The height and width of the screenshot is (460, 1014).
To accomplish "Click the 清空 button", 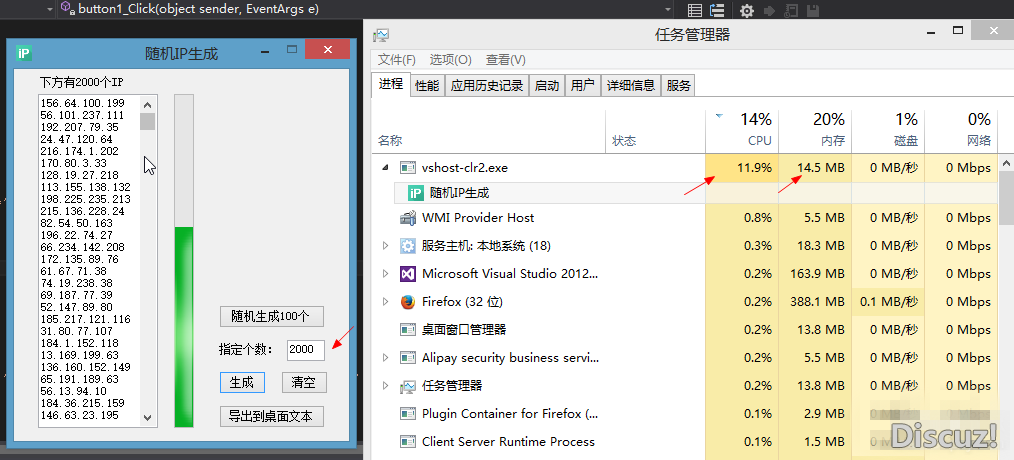I will pos(303,382).
